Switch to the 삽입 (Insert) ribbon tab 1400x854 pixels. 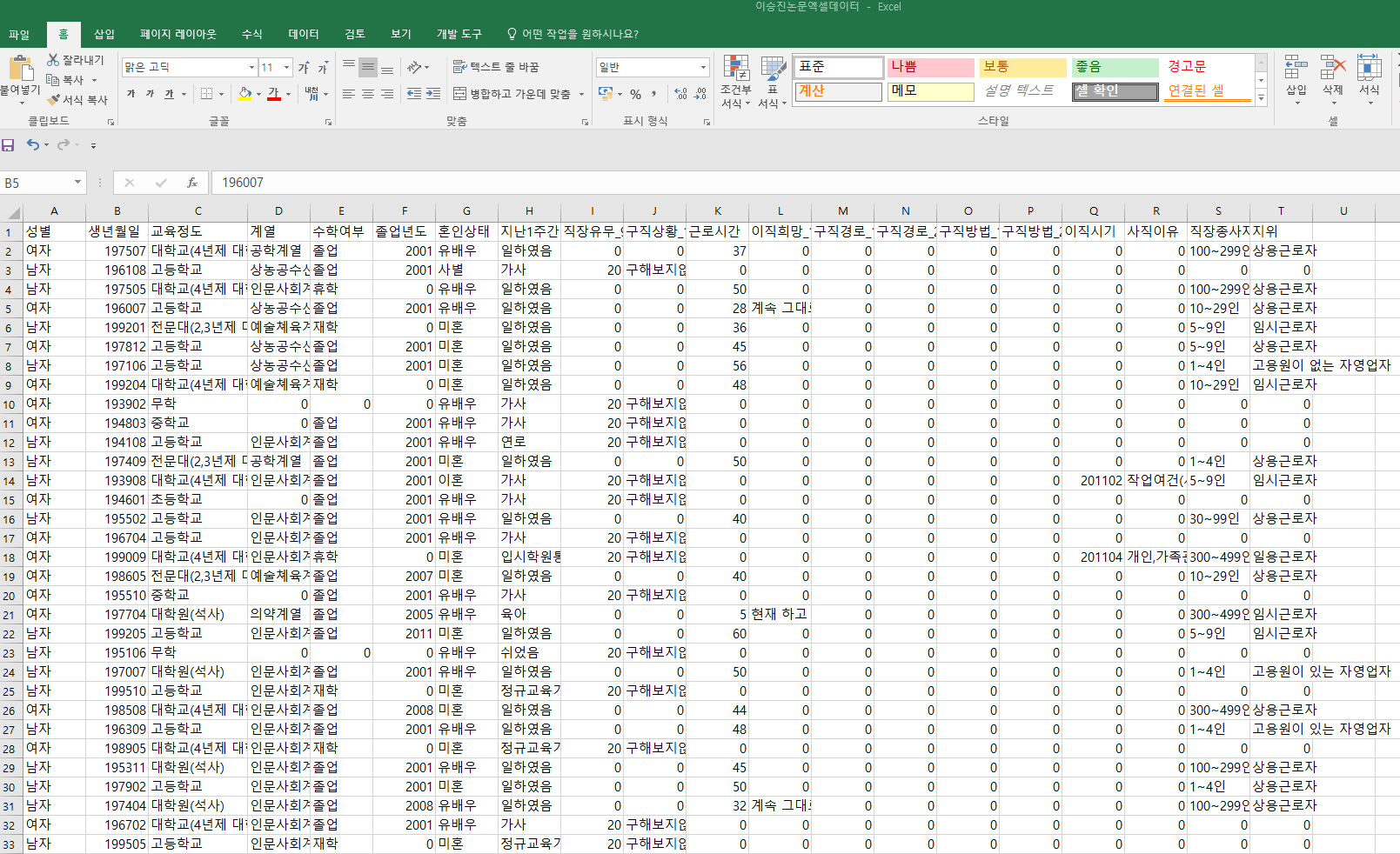coord(104,34)
